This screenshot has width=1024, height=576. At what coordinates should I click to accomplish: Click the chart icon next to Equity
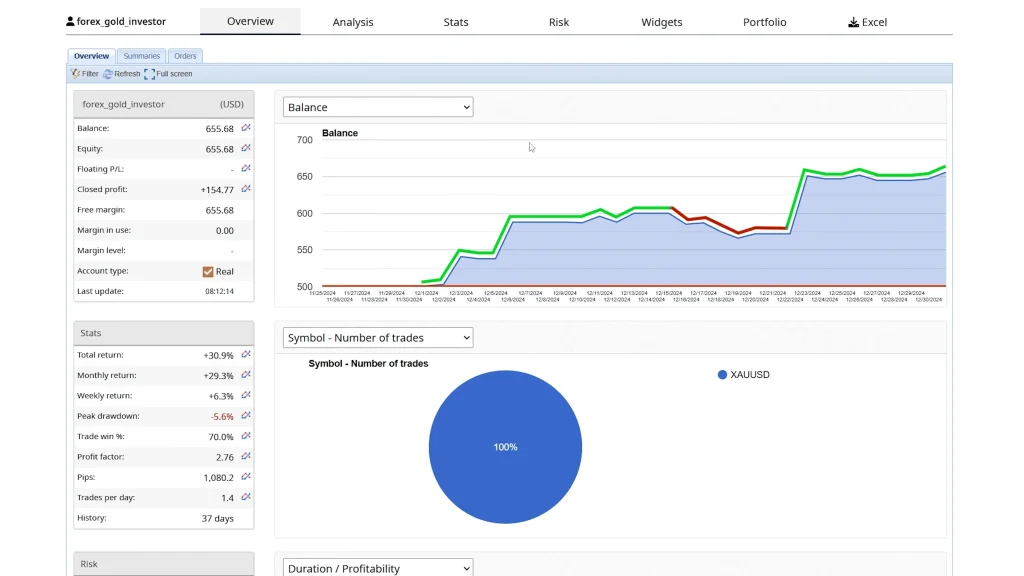(245, 149)
